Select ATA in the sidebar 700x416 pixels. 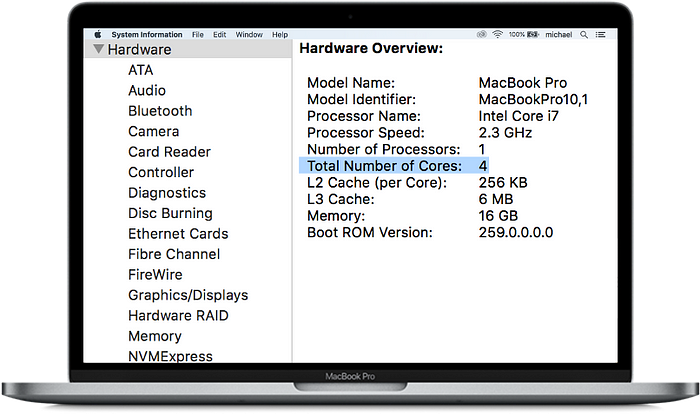tap(141, 70)
